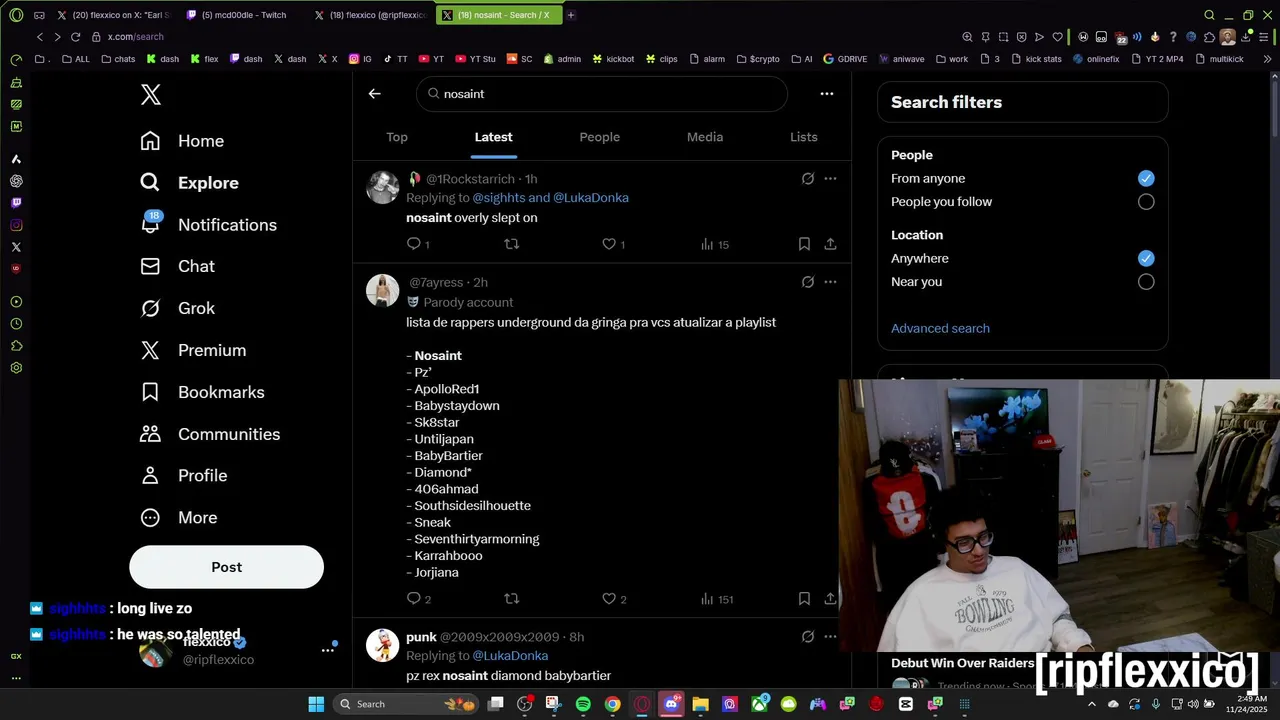1280x720 pixels.
Task: View analytics of the 1Rockstarrich post
Action: 714,244
